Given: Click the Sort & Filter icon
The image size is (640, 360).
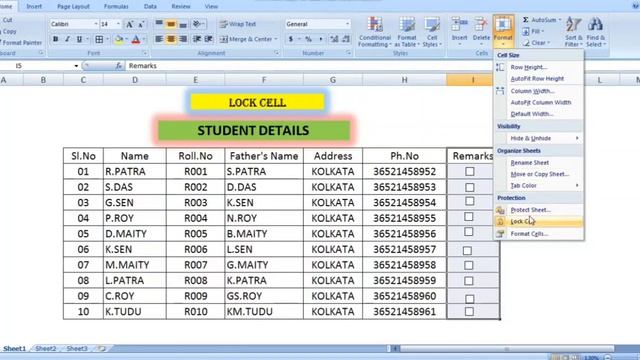Looking at the screenshot, I should 573,25.
